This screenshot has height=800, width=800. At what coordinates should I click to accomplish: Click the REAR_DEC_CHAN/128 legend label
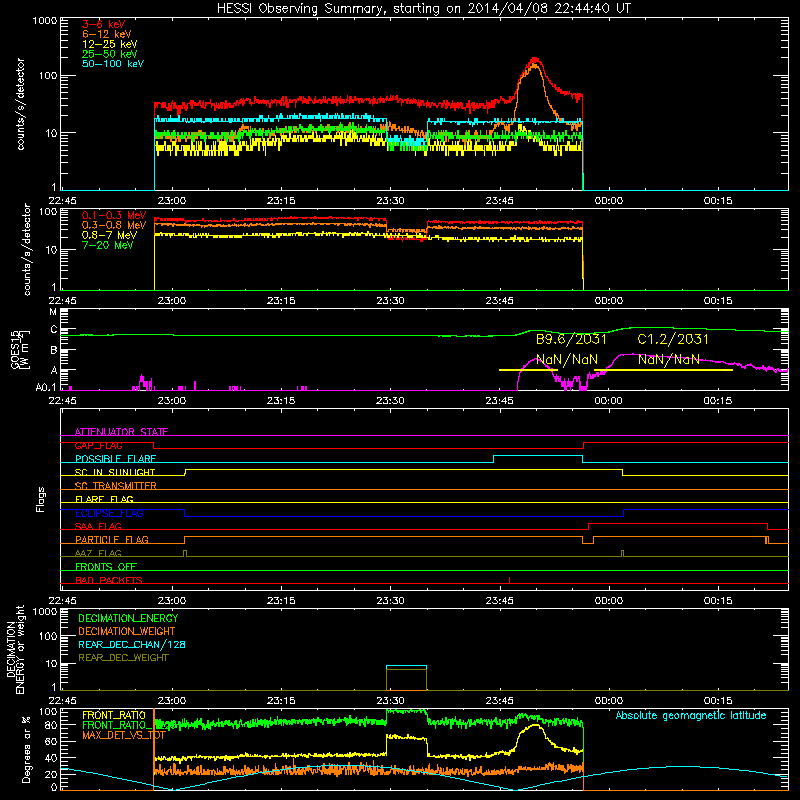tap(132, 644)
